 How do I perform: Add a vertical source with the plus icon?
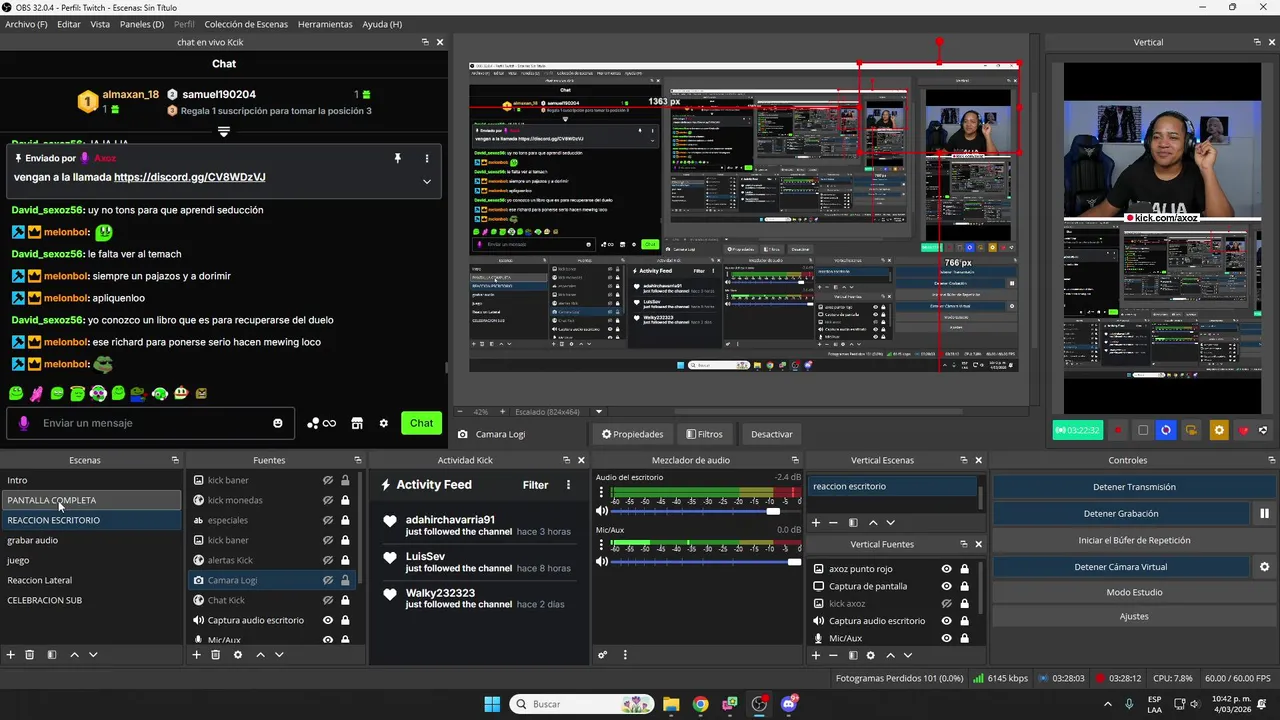[816, 655]
